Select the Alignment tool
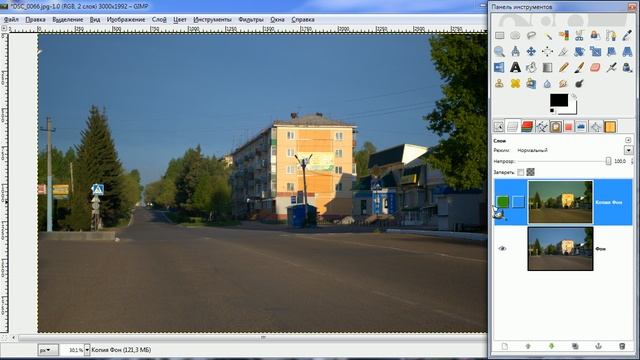The height and width of the screenshot is (360, 640). coord(547,51)
